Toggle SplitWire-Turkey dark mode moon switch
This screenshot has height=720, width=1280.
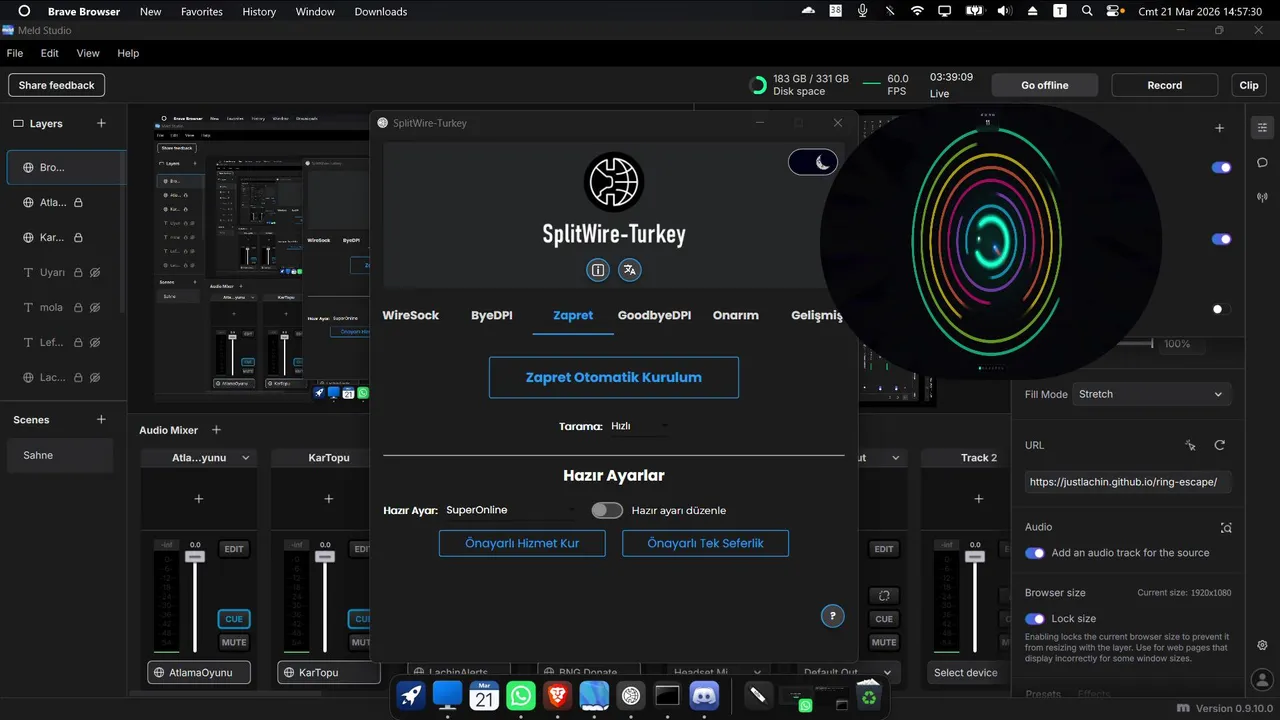coord(812,162)
